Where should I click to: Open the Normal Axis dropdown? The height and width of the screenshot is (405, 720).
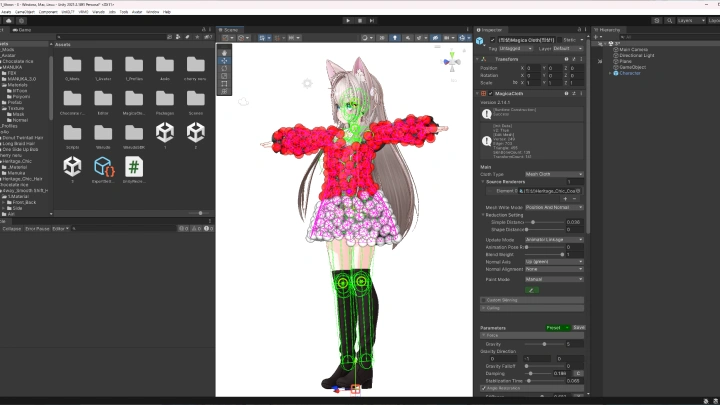tap(554, 262)
